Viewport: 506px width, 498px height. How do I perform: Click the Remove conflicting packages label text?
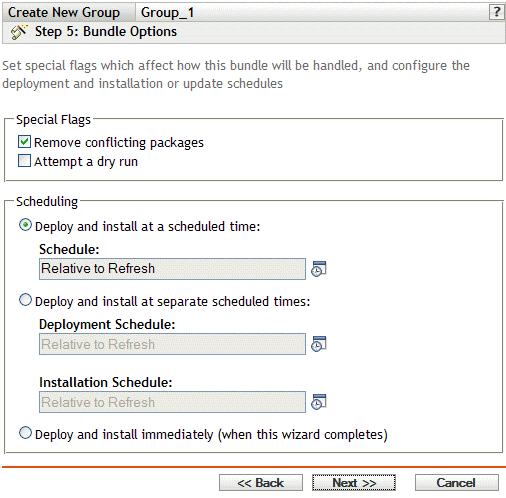tap(119, 143)
